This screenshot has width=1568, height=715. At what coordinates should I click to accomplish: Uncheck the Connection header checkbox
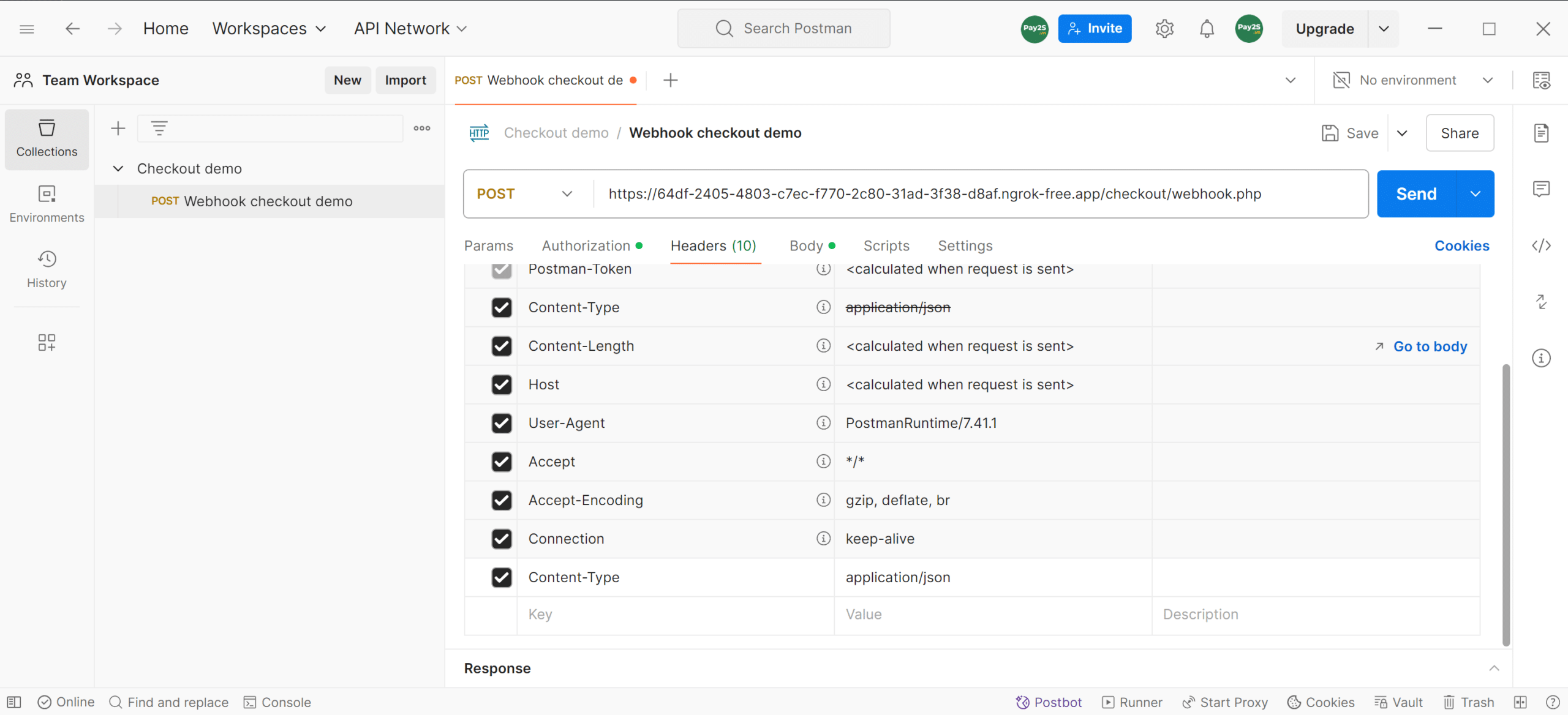coord(502,539)
